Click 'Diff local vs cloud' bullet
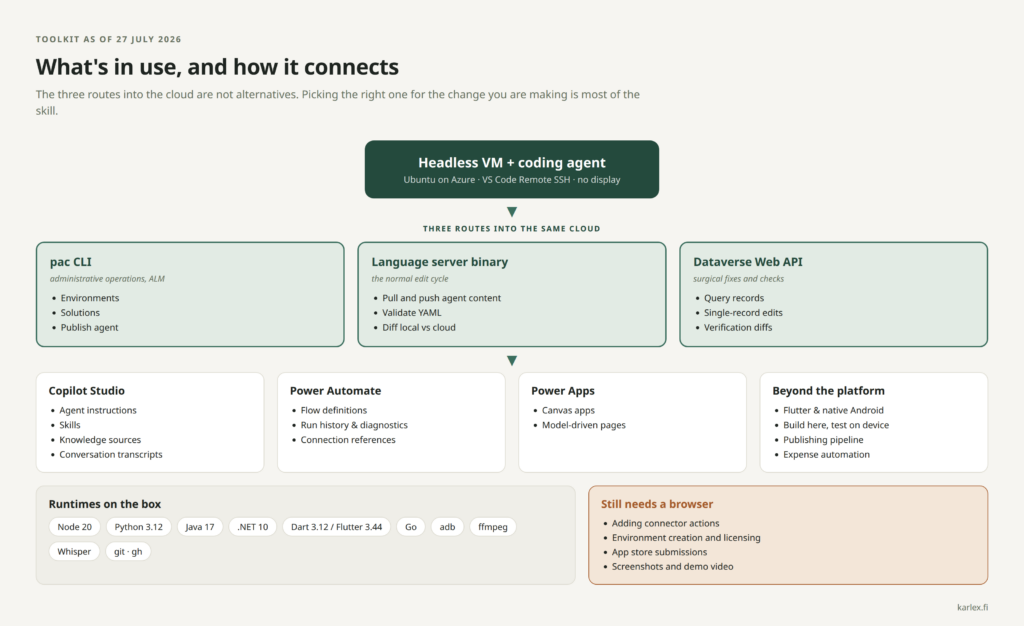 pos(419,328)
